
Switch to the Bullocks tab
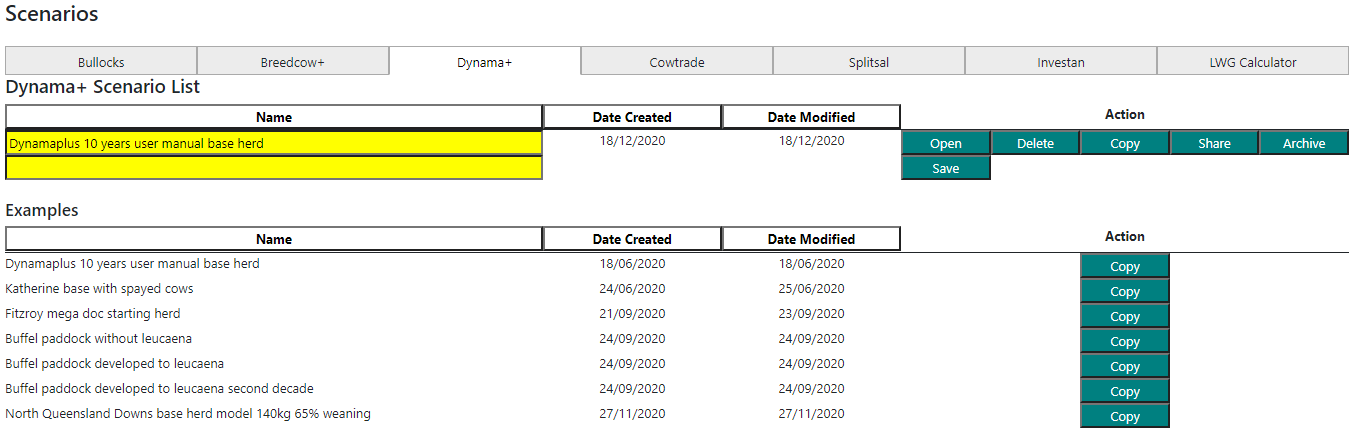(101, 61)
